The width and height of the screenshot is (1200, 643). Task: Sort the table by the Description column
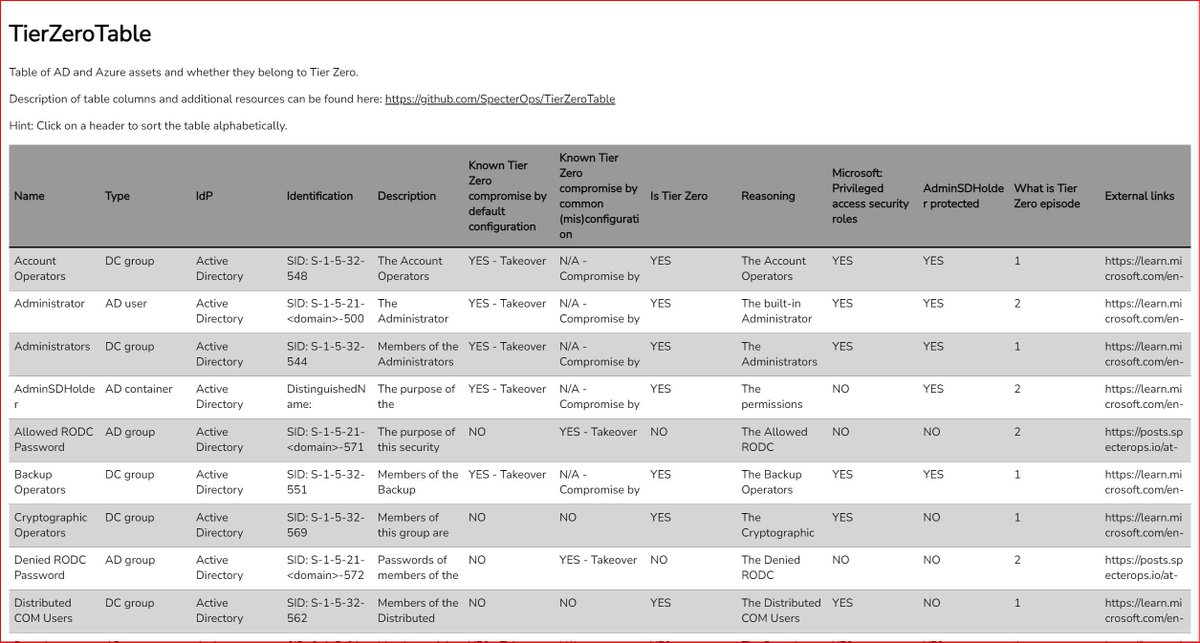coord(406,196)
